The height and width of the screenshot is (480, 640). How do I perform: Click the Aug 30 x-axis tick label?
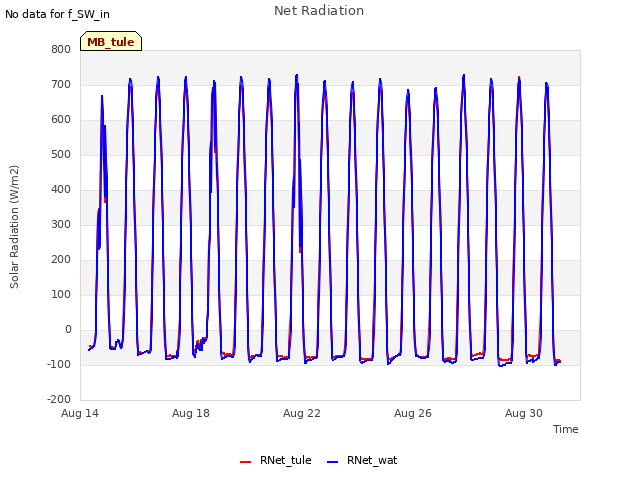524,413
